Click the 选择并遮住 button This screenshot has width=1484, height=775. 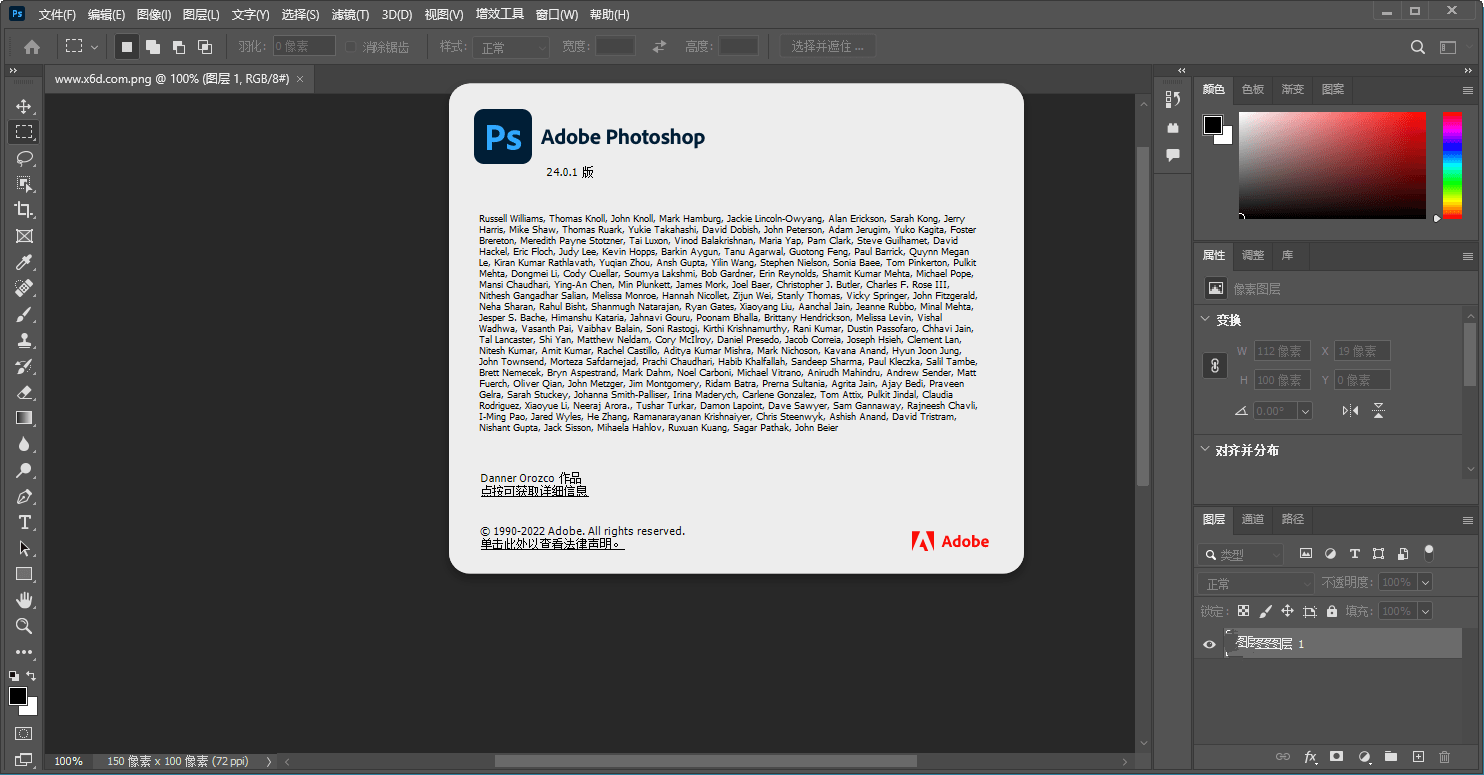click(x=828, y=46)
